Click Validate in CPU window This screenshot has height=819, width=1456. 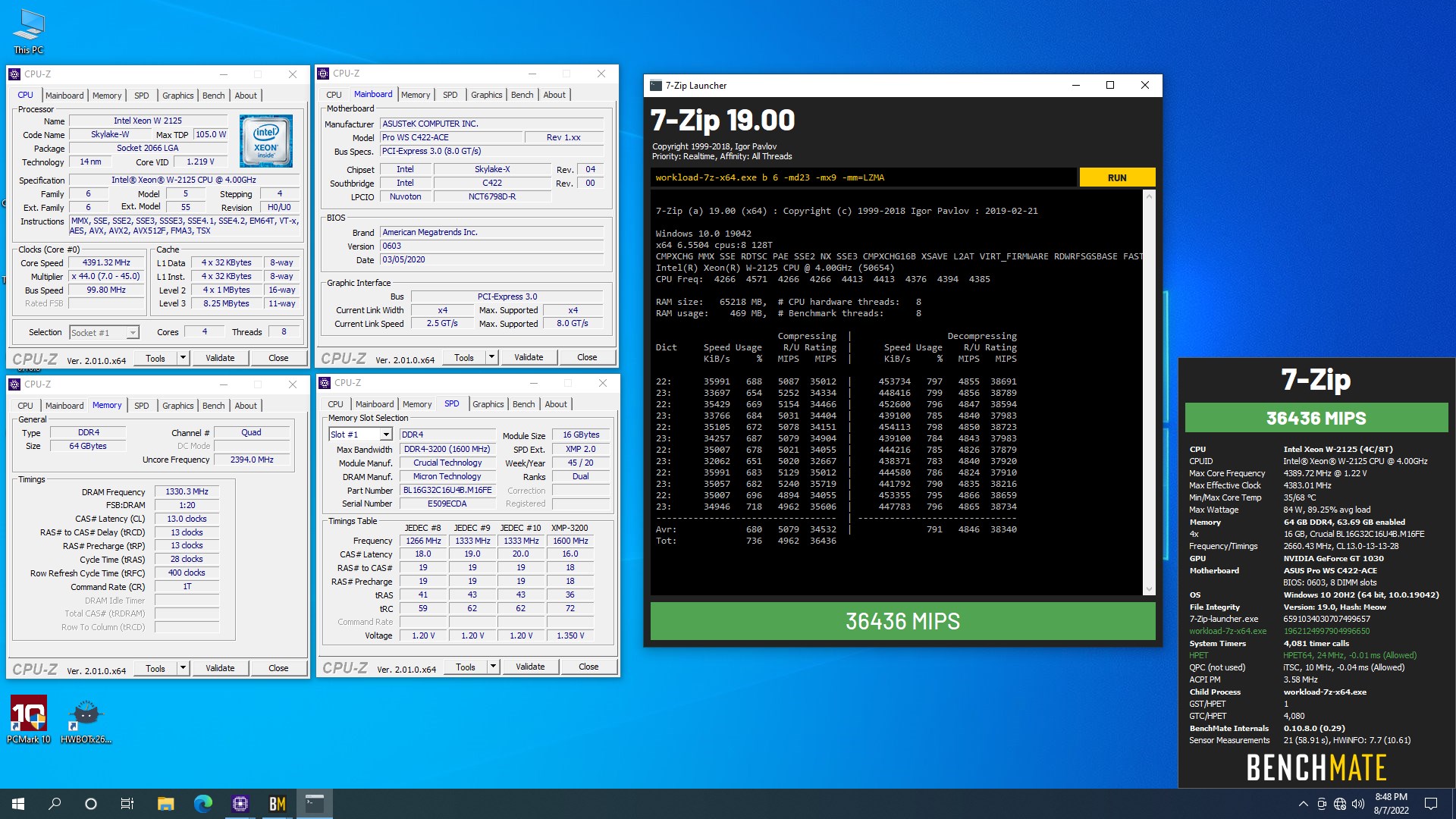coord(220,358)
